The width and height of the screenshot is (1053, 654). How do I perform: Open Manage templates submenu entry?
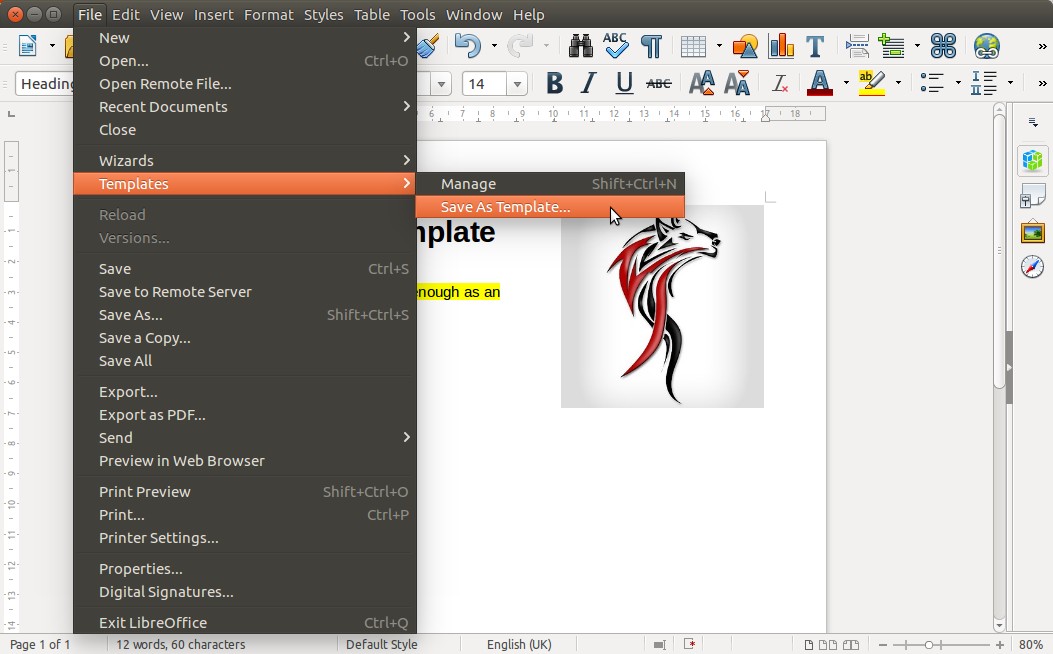tap(550, 184)
